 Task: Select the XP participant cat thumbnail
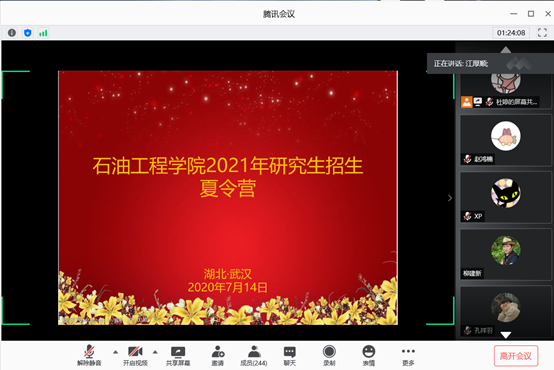coord(506,197)
